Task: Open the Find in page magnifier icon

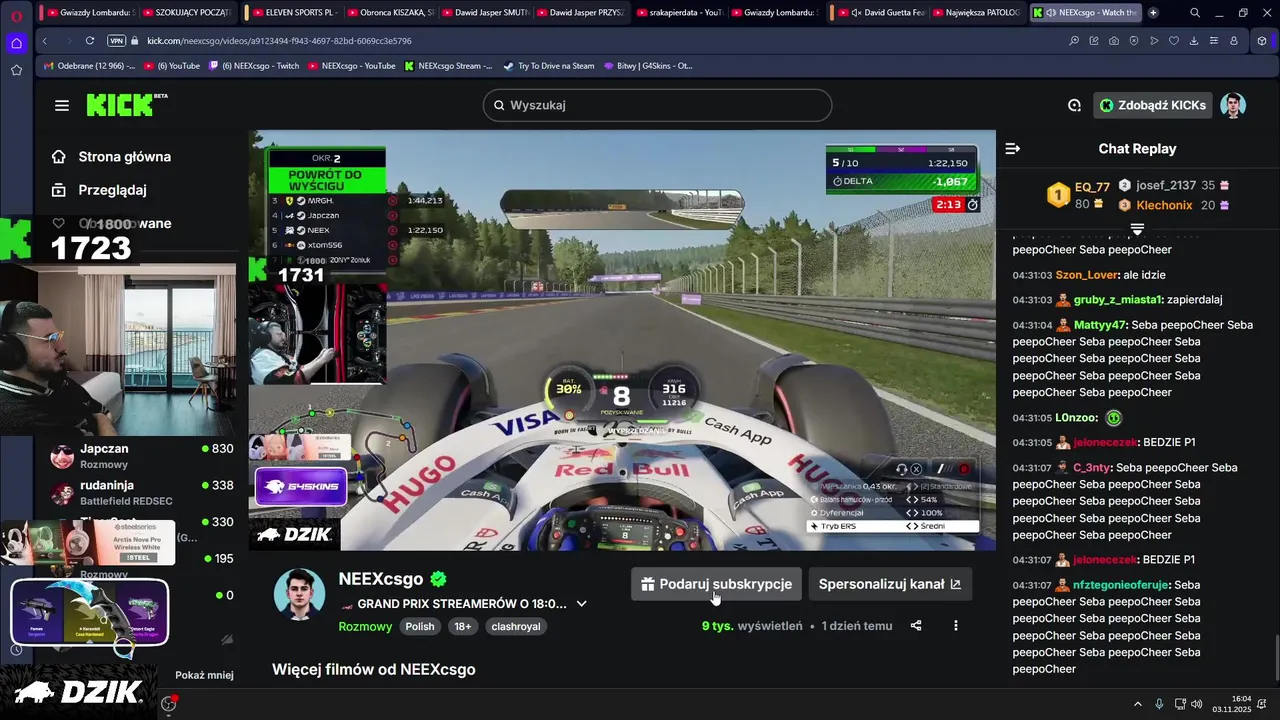Action: coord(1074,41)
